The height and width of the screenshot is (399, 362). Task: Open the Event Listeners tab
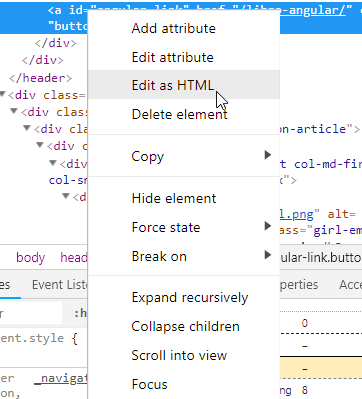point(59,285)
